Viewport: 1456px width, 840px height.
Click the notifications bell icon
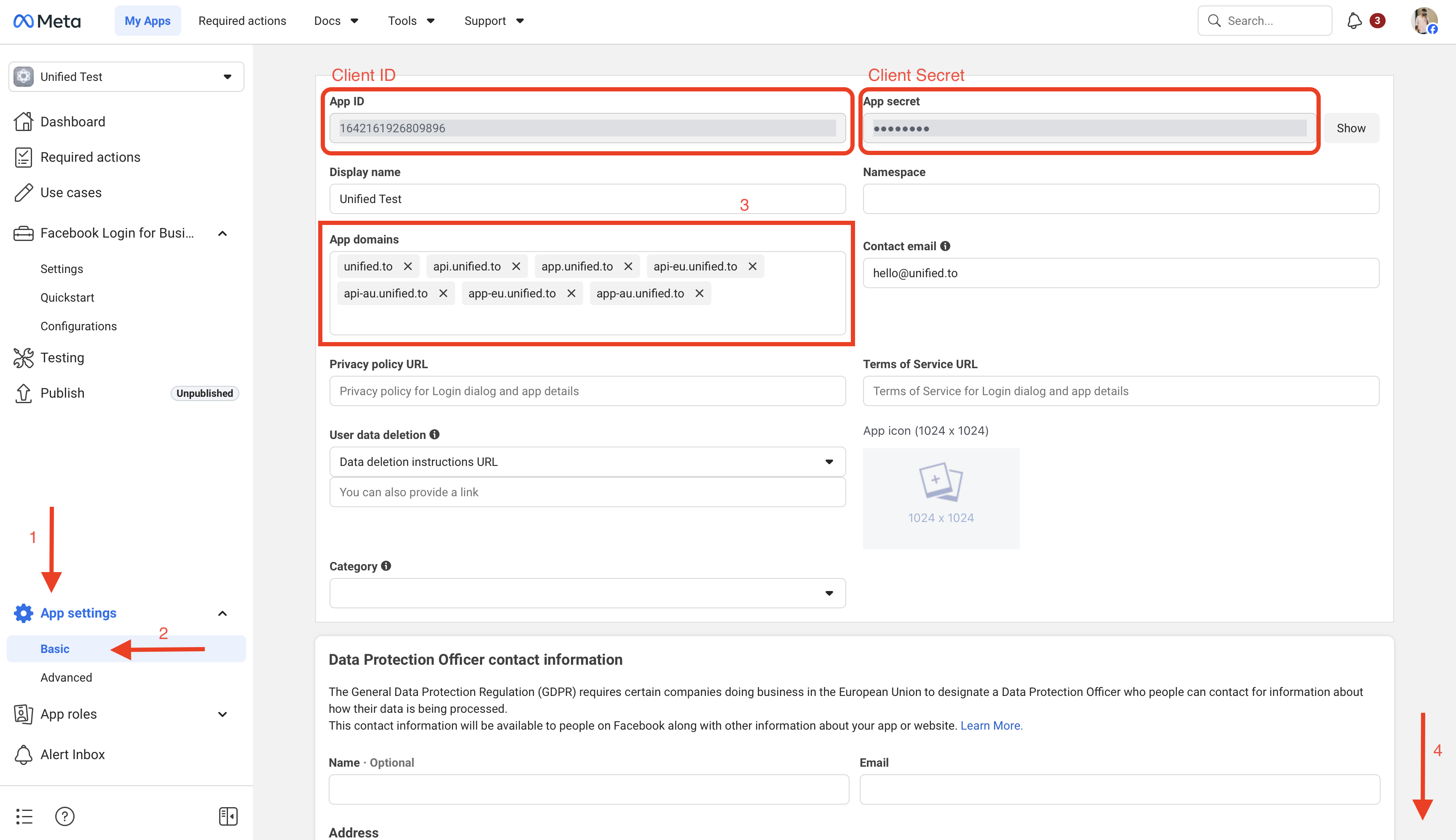1354,21
